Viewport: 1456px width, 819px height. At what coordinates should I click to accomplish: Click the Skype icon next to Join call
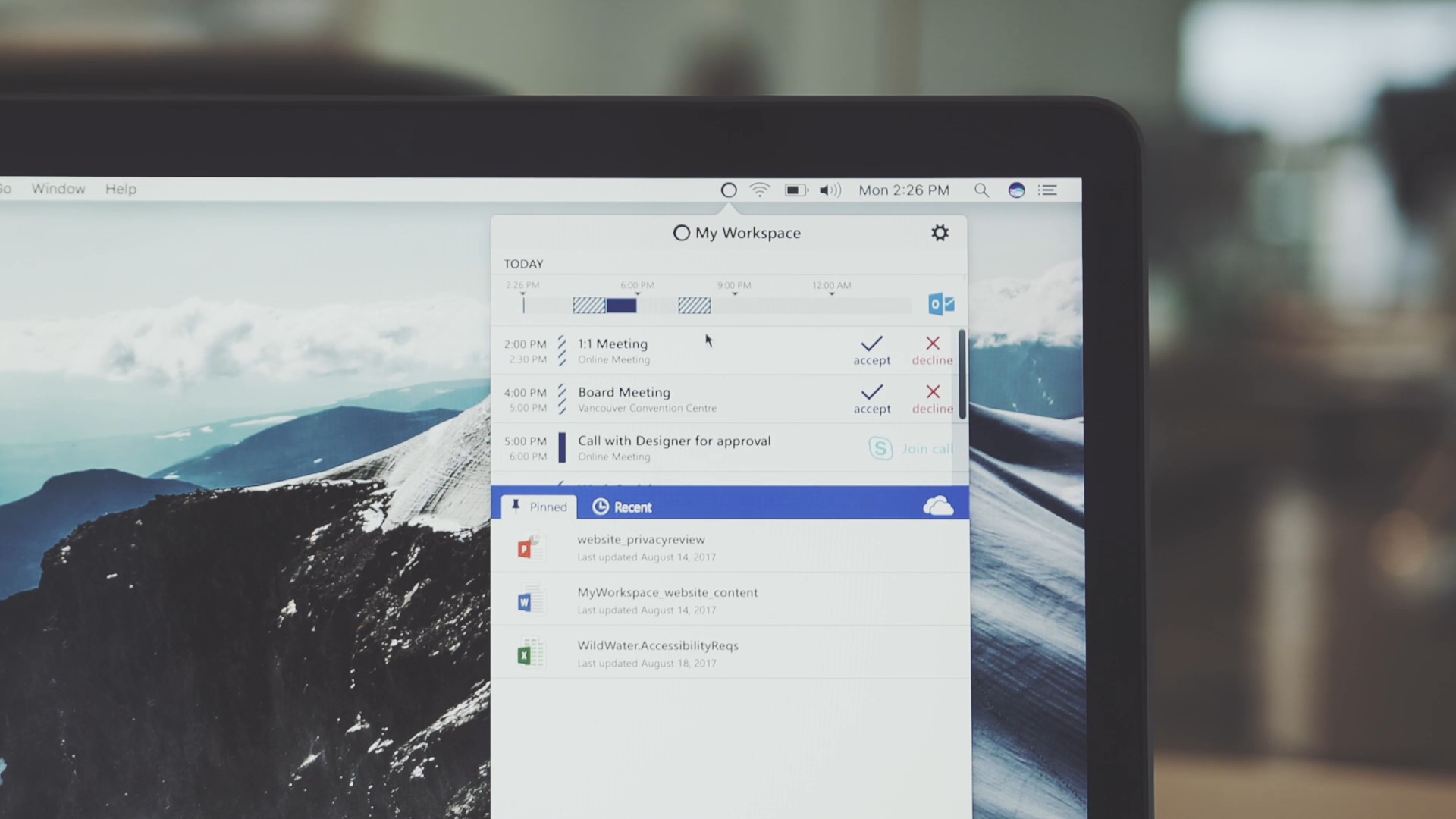pos(880,449)
